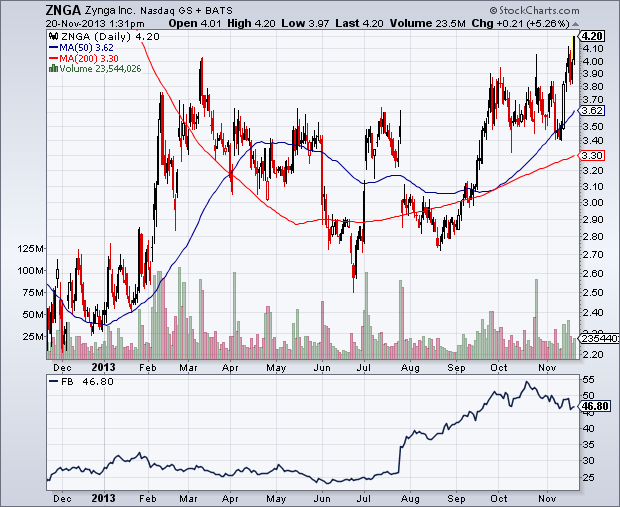Click the 75M volume axis label
The image size is (620, 507).
point(33,293)
